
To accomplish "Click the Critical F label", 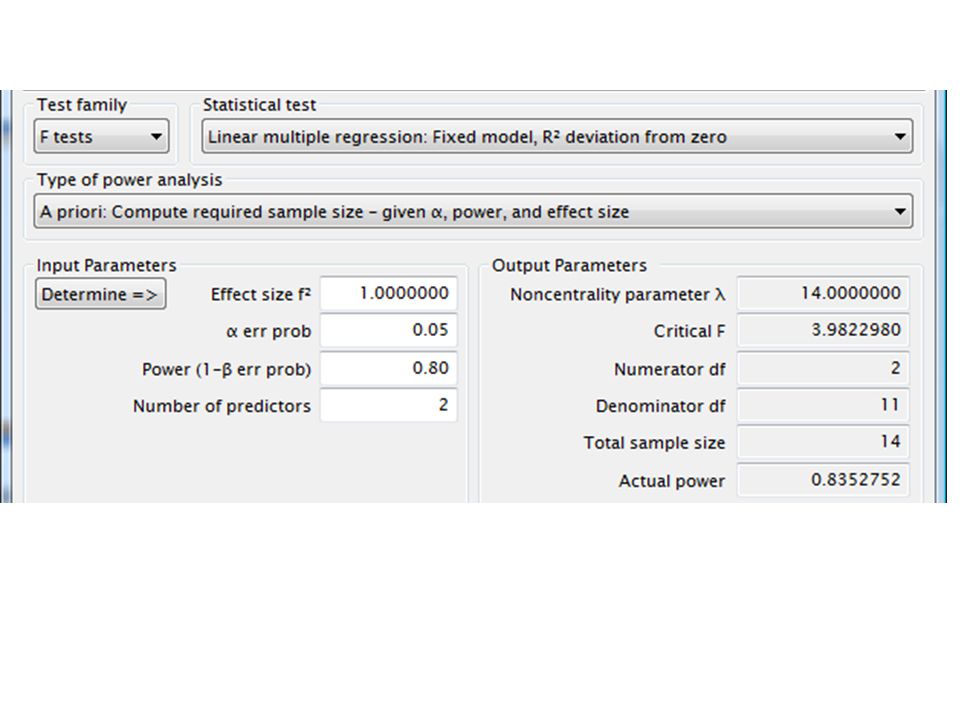I will click(x=689, y=331).
